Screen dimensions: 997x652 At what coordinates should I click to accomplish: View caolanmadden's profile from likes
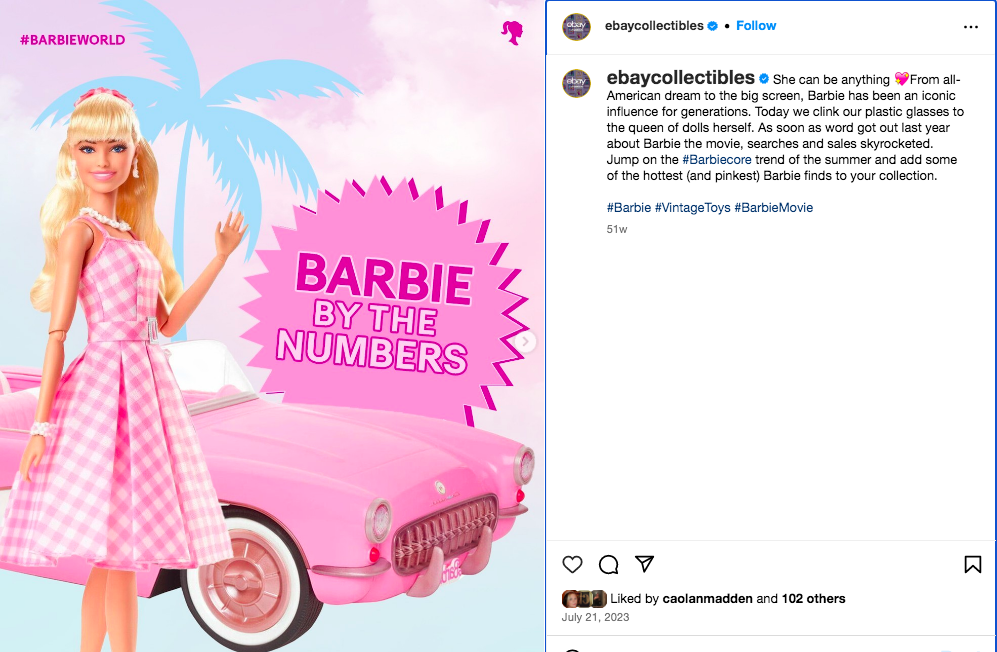click(x=707, y=599)
